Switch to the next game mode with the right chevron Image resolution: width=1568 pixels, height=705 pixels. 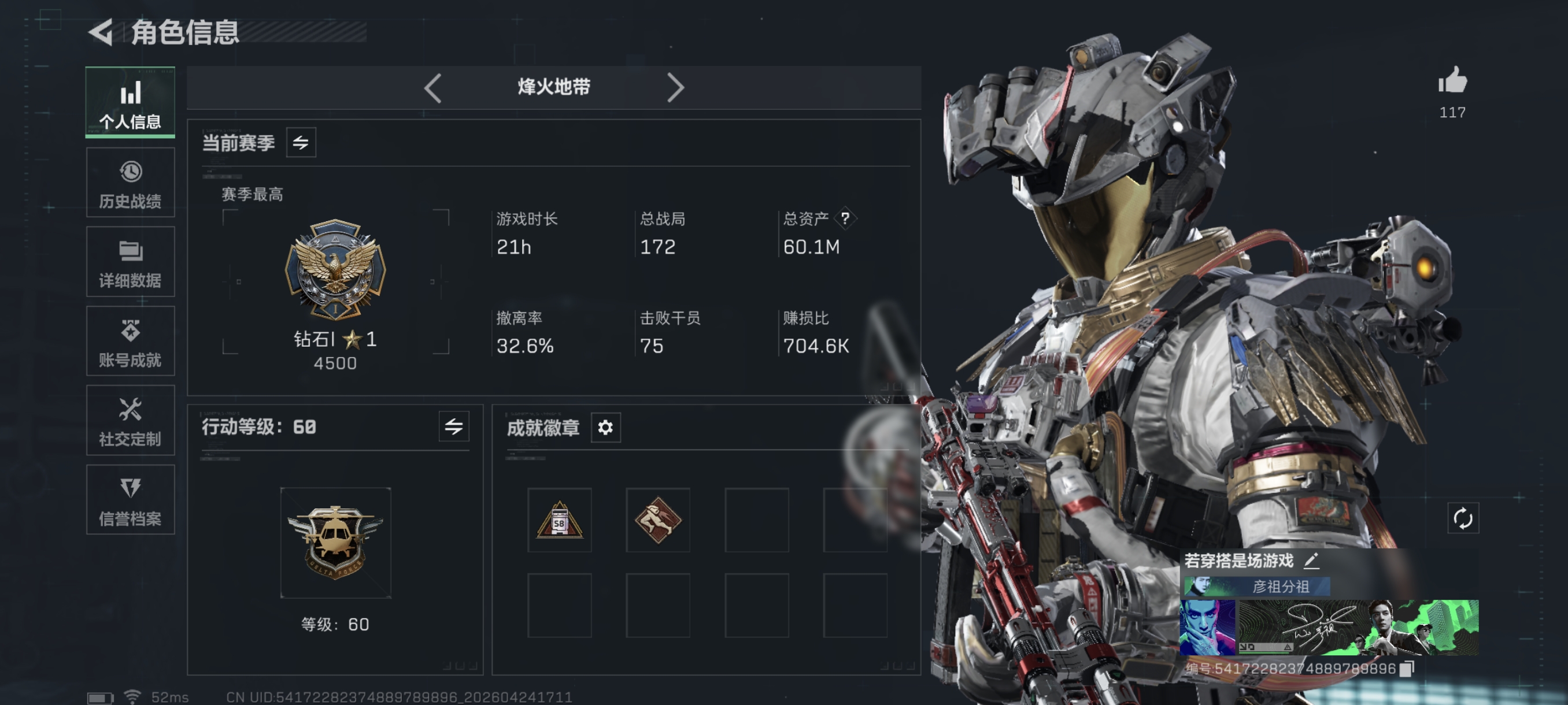click(x=675, y=88)
